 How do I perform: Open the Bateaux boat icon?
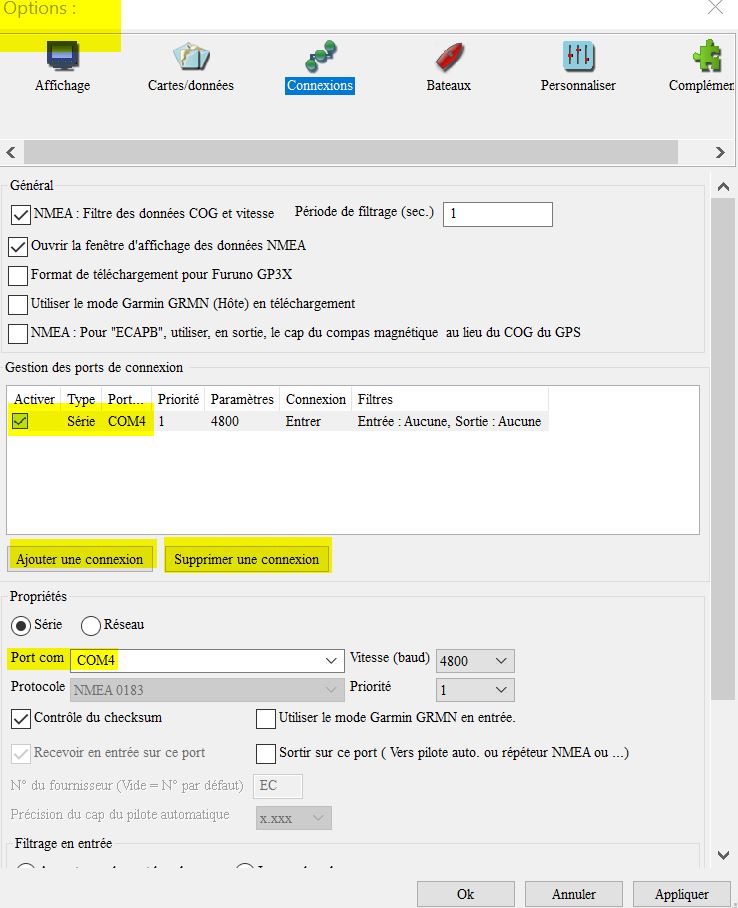pos(448,56)
